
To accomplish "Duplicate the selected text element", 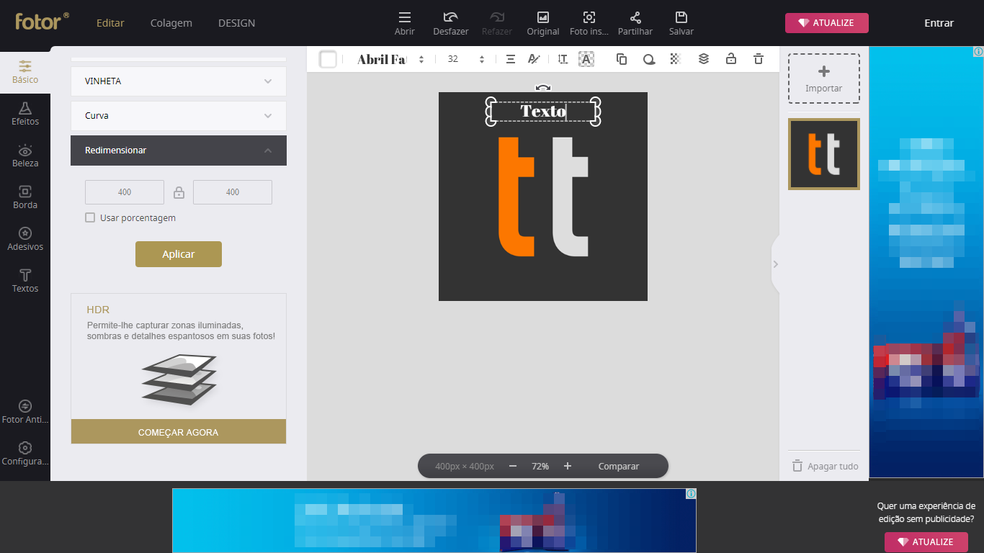I will click(621, 59).
